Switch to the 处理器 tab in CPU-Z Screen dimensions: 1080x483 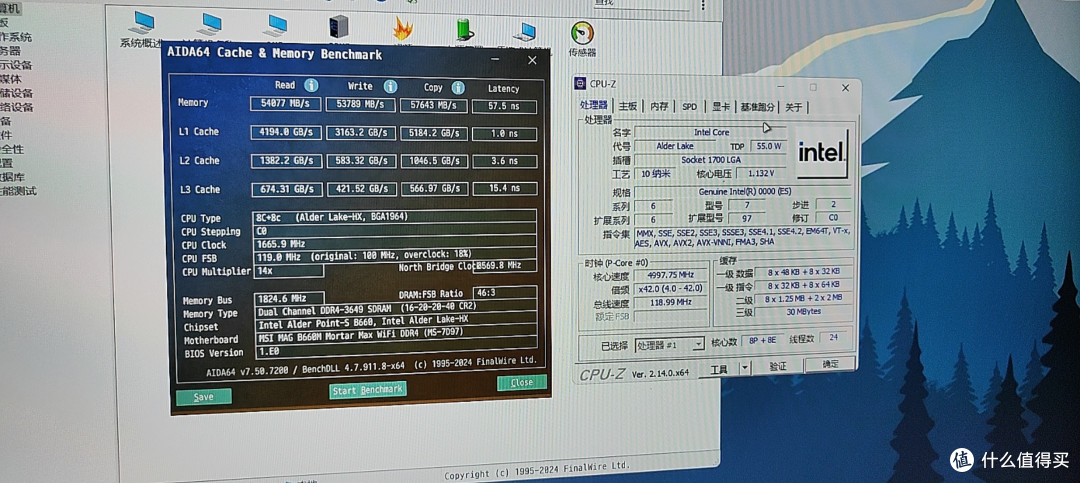pyautogui.click(x=594, y=105)
